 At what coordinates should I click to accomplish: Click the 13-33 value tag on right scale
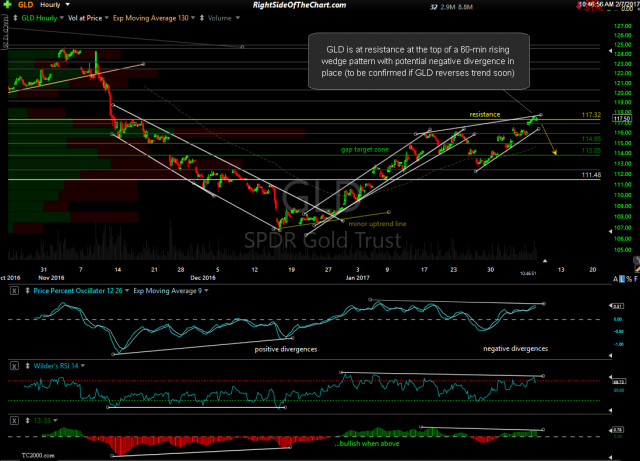(x=618, y=430)
